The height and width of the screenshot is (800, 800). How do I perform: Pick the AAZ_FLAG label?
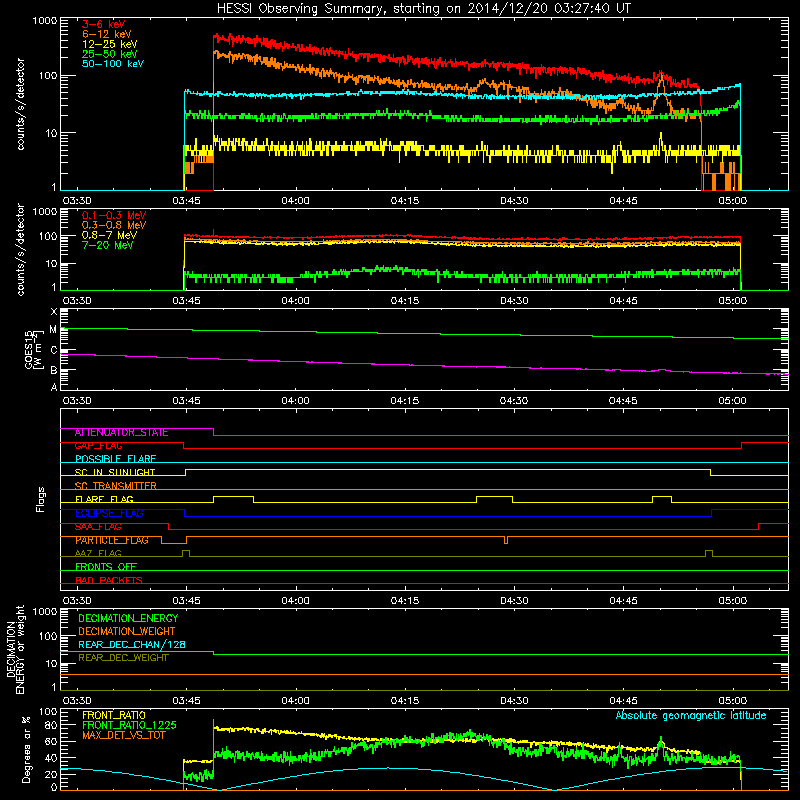98,553
